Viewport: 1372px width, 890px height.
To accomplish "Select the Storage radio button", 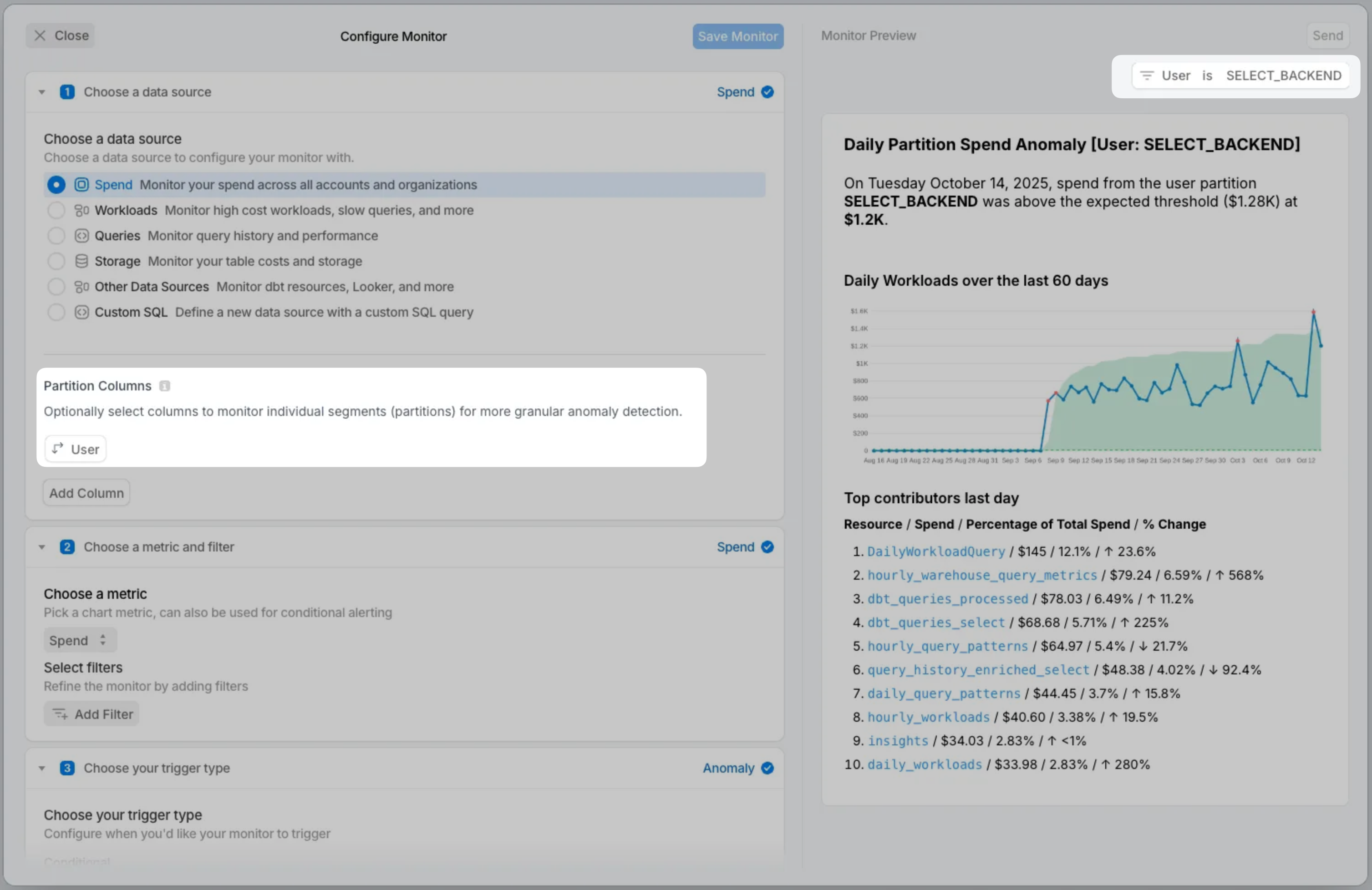I will pos(56,261).
